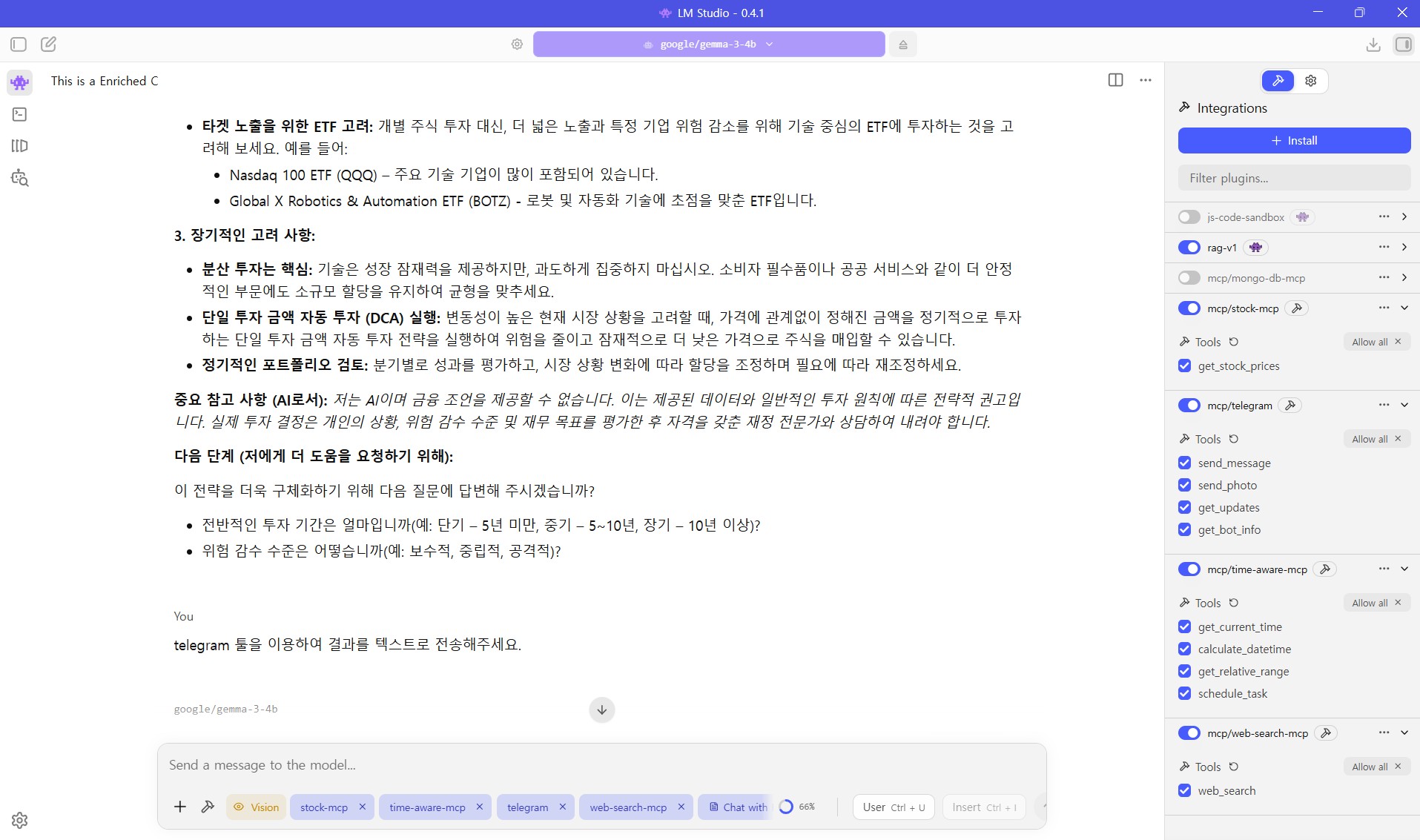The image size is (1420, 840).
Task: Enable the js-code-sandbox plugin toggle
Action: pos(1189,216)
